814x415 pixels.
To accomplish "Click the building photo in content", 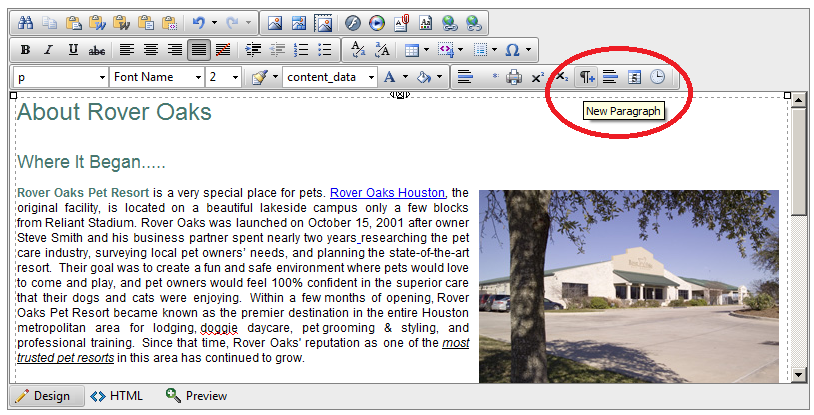I will tap(629, 286).
